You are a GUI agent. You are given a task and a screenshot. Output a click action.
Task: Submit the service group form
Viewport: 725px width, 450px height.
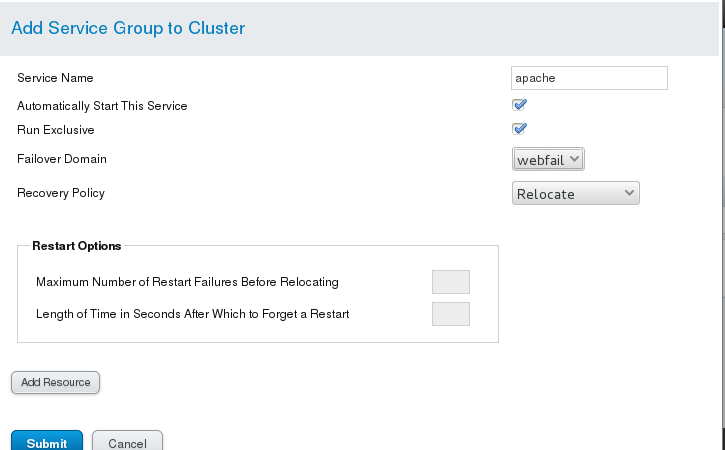[47, 440]
